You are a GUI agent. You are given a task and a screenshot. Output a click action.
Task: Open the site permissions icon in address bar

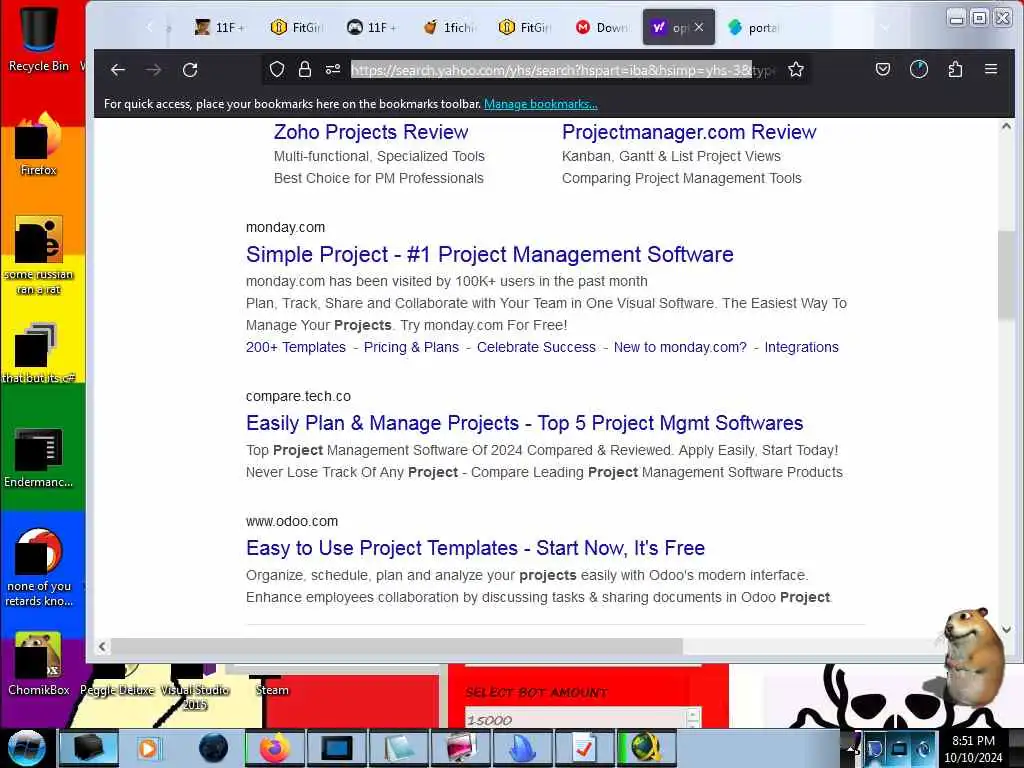(333, 69)
